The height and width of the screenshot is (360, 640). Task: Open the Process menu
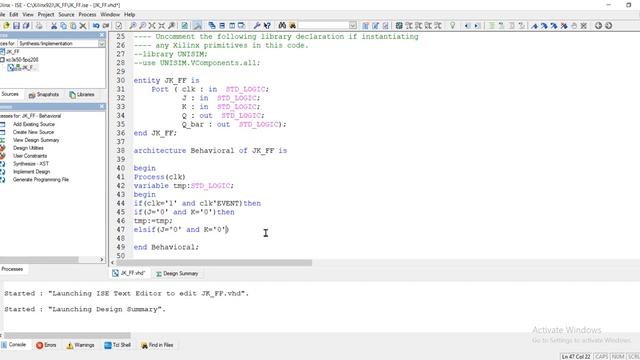coord(87,14)
